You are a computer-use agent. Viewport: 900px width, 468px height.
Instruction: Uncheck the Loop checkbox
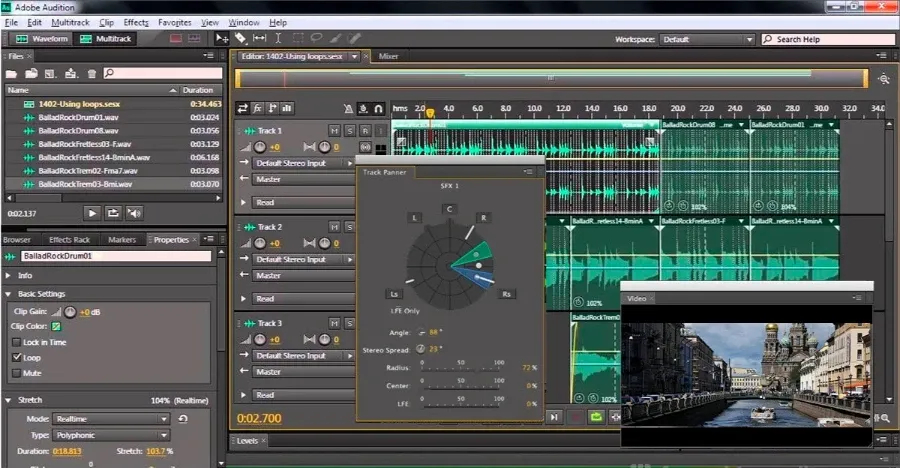[17, 357]
